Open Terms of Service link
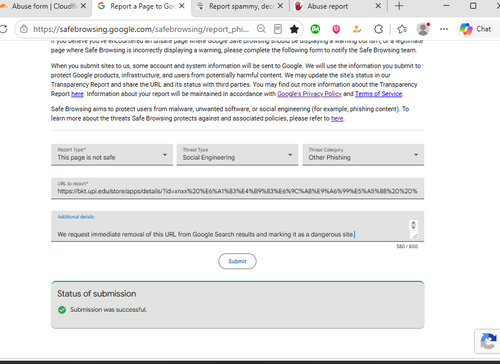 [378, 94]
